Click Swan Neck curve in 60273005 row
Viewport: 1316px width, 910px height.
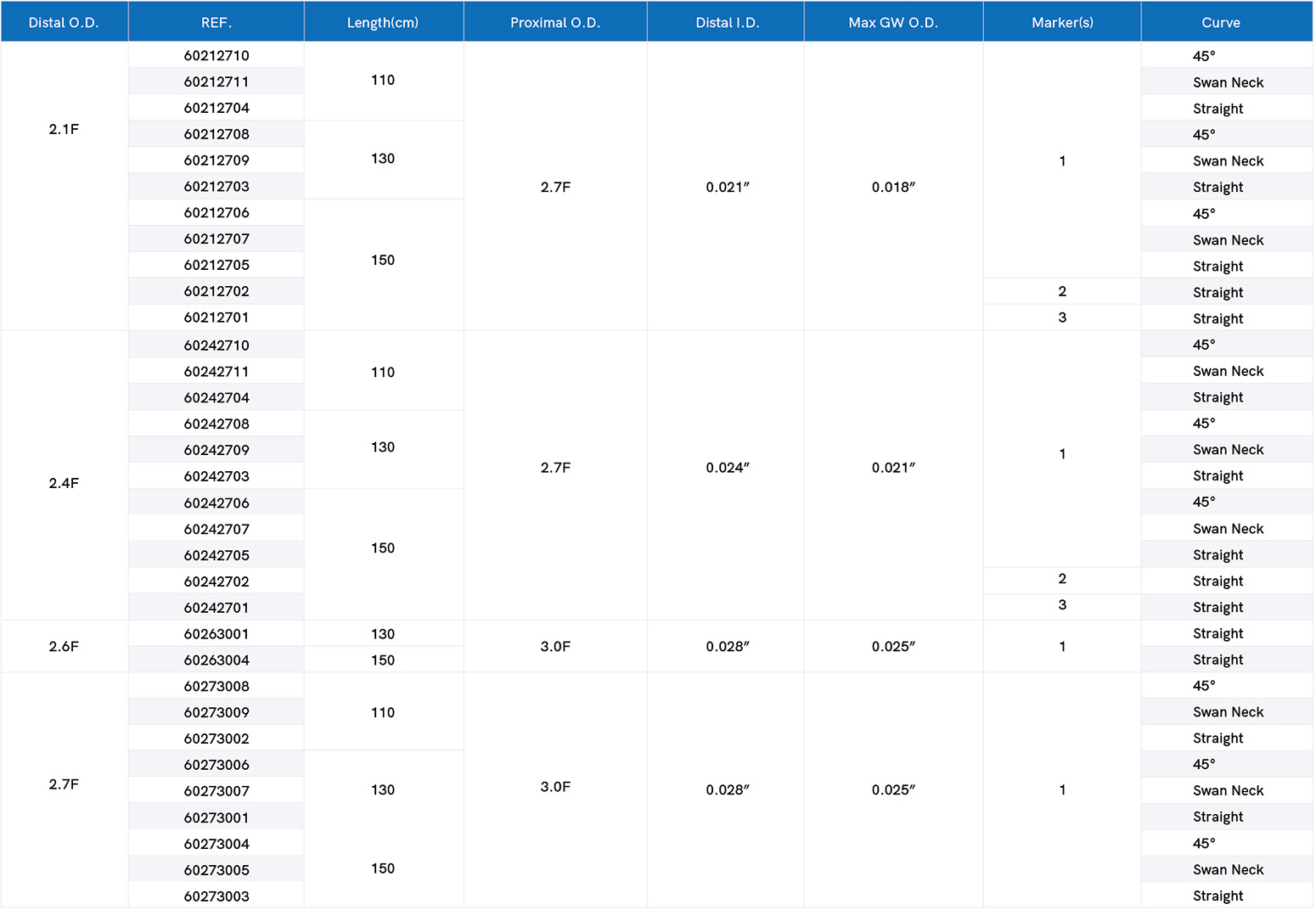(x=1228, y=870)
